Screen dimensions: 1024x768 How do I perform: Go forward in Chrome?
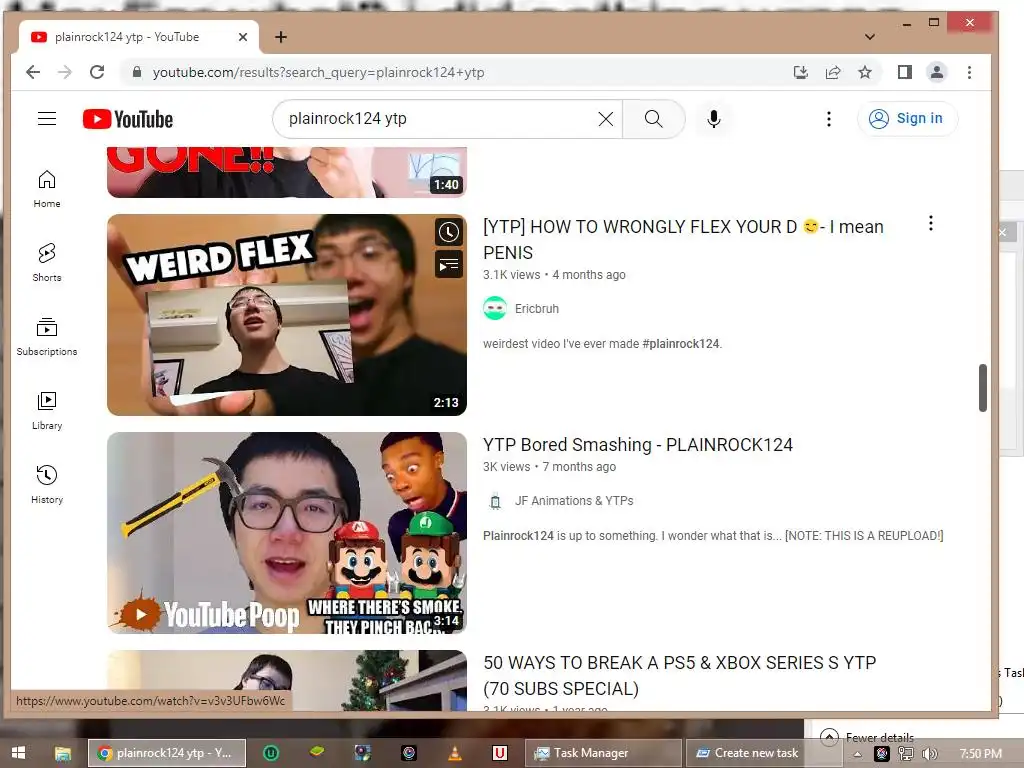point(65,72)
